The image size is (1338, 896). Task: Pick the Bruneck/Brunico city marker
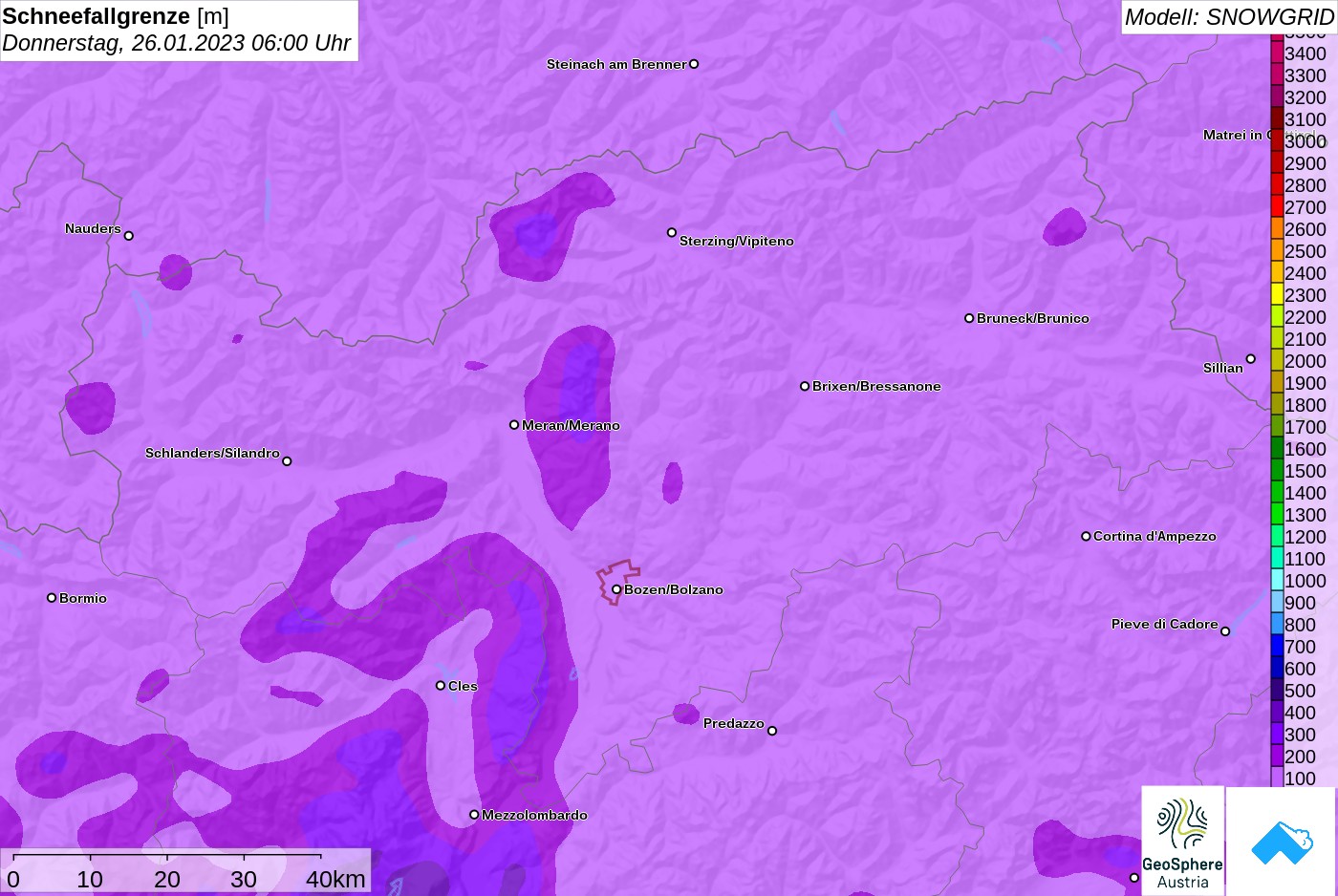969,318
